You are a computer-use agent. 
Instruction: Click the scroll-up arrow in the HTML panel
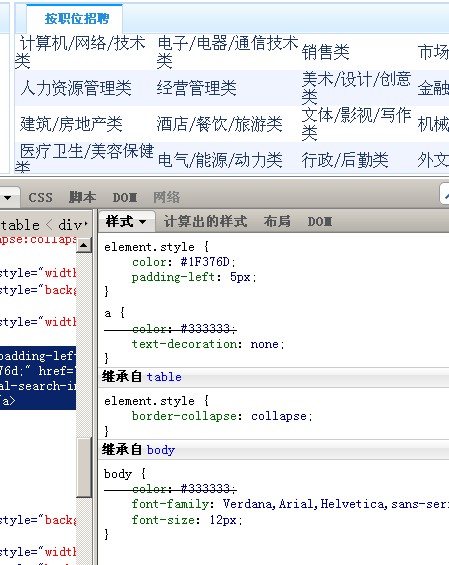(x=84, y=245)
